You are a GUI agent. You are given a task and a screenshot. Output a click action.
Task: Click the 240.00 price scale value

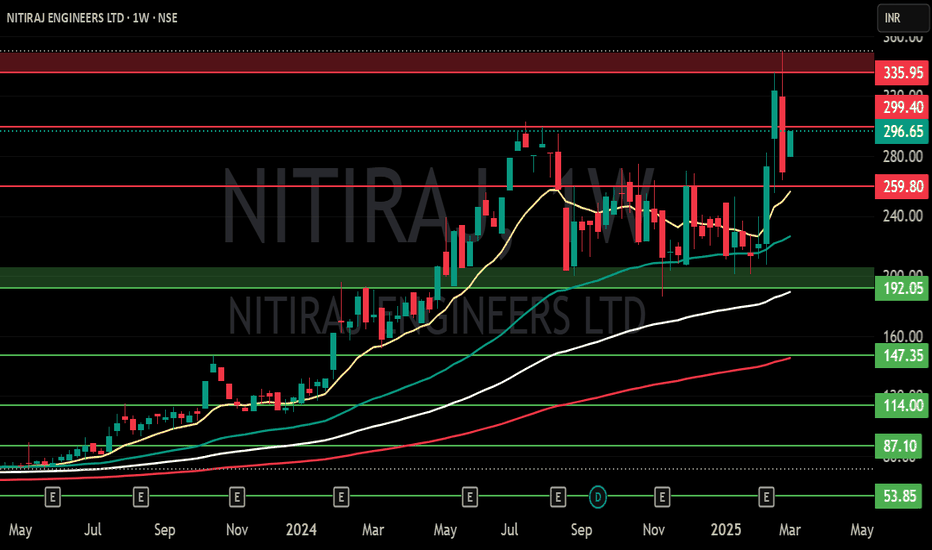coord(903,216)
